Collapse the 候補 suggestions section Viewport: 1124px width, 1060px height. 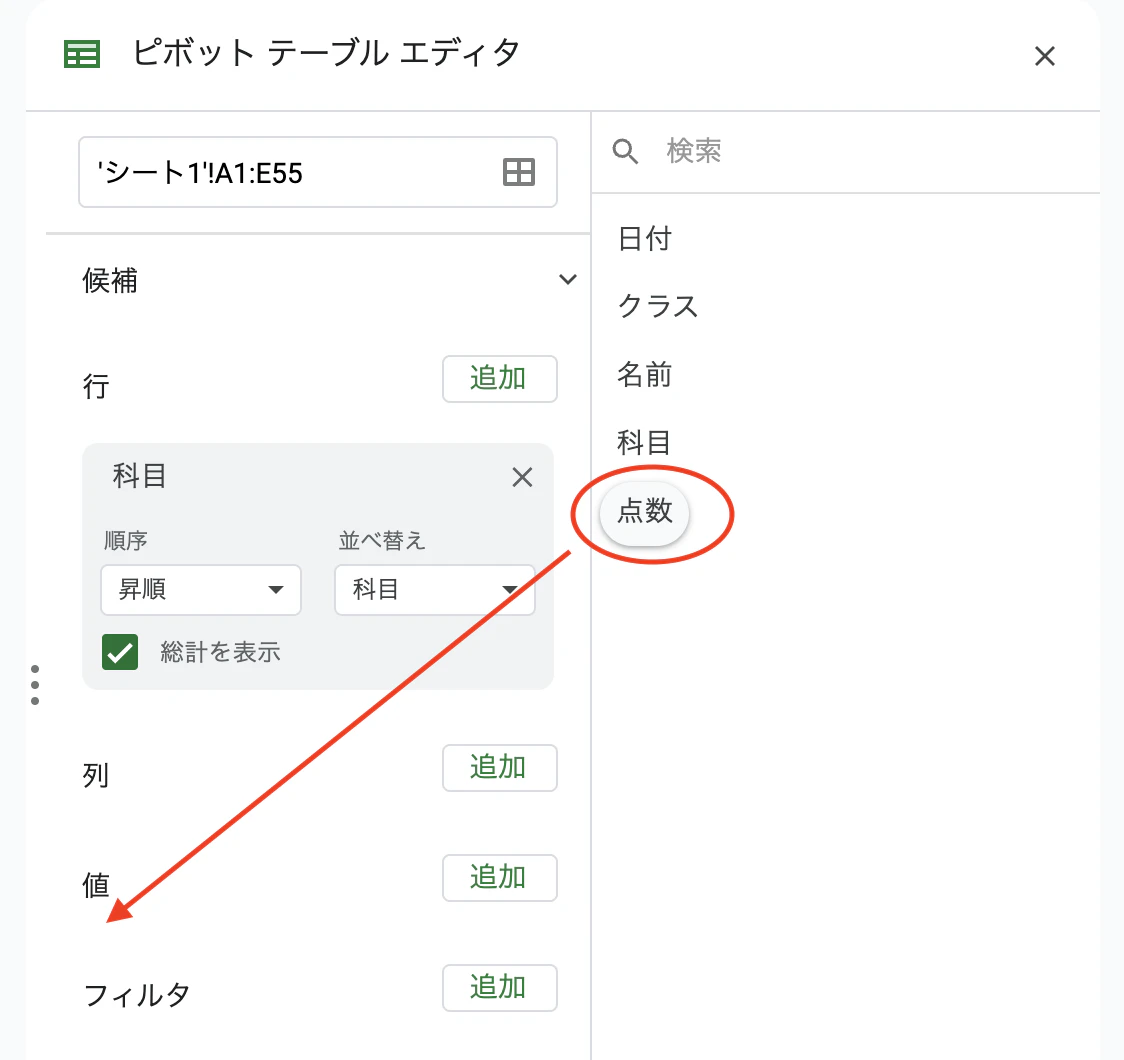pyautogui.click(x=568, y=280)
